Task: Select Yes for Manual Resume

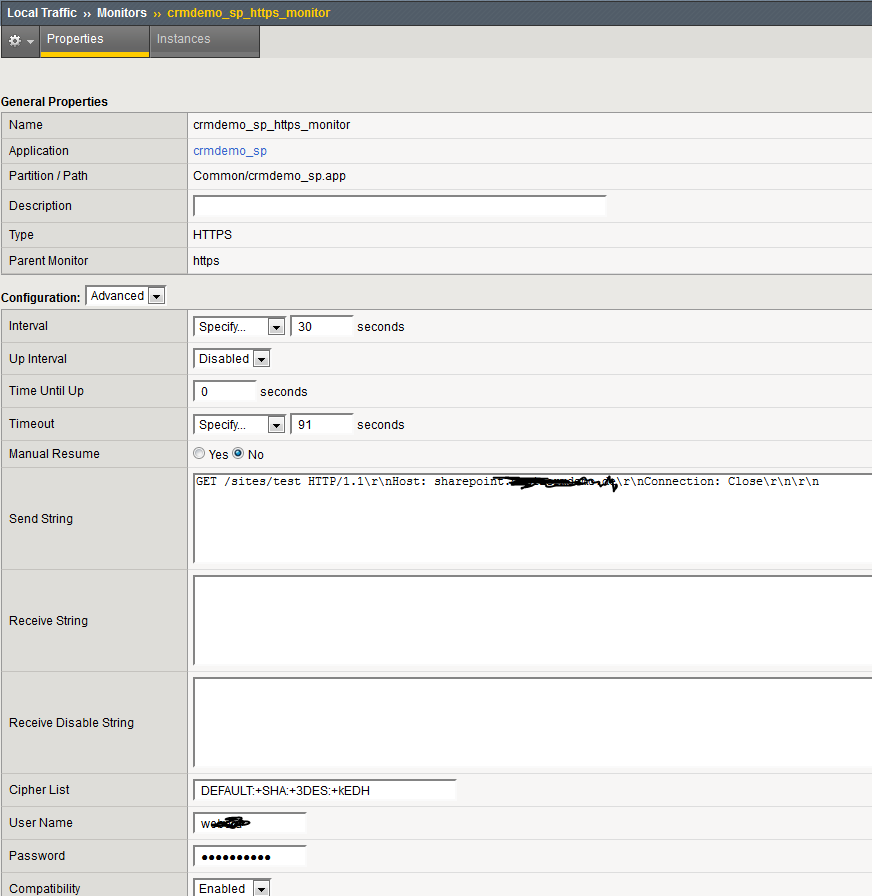Action: (x=199, y=454)
